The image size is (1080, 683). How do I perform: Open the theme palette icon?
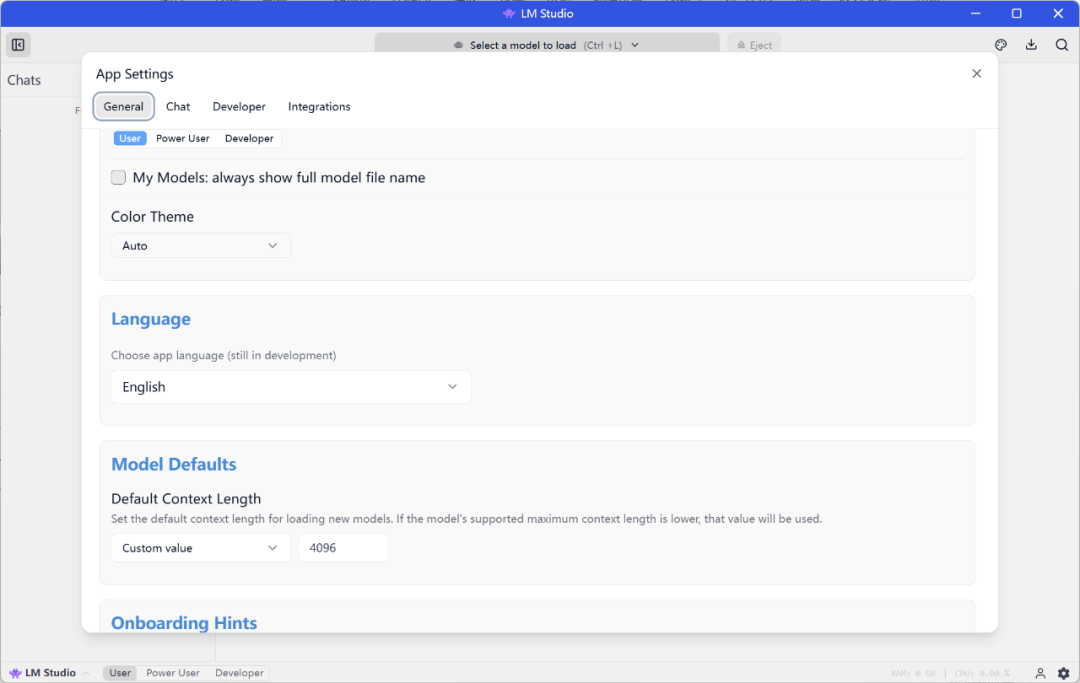click(1001, 45)
